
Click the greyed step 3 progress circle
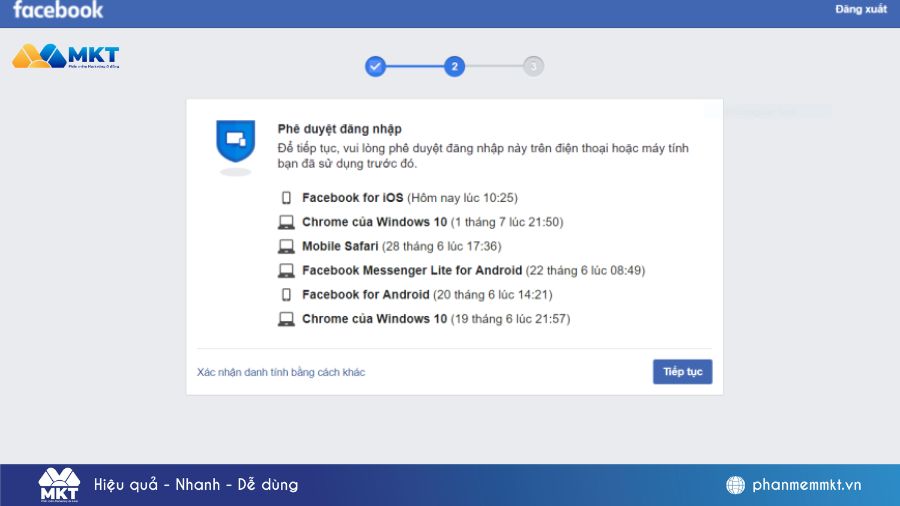(x=533, y=67)
